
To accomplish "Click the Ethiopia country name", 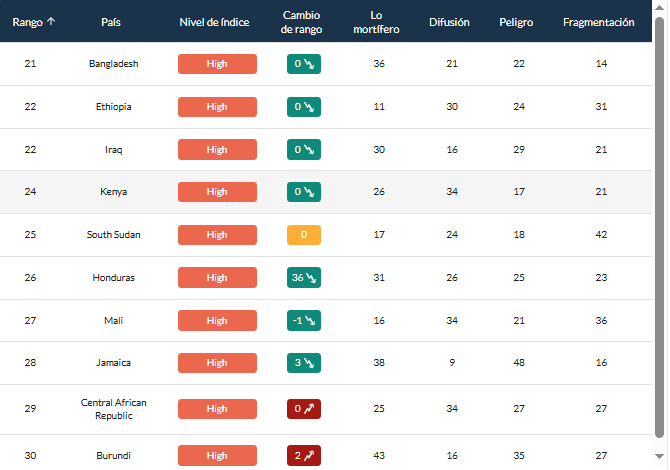I will (113, 107).
